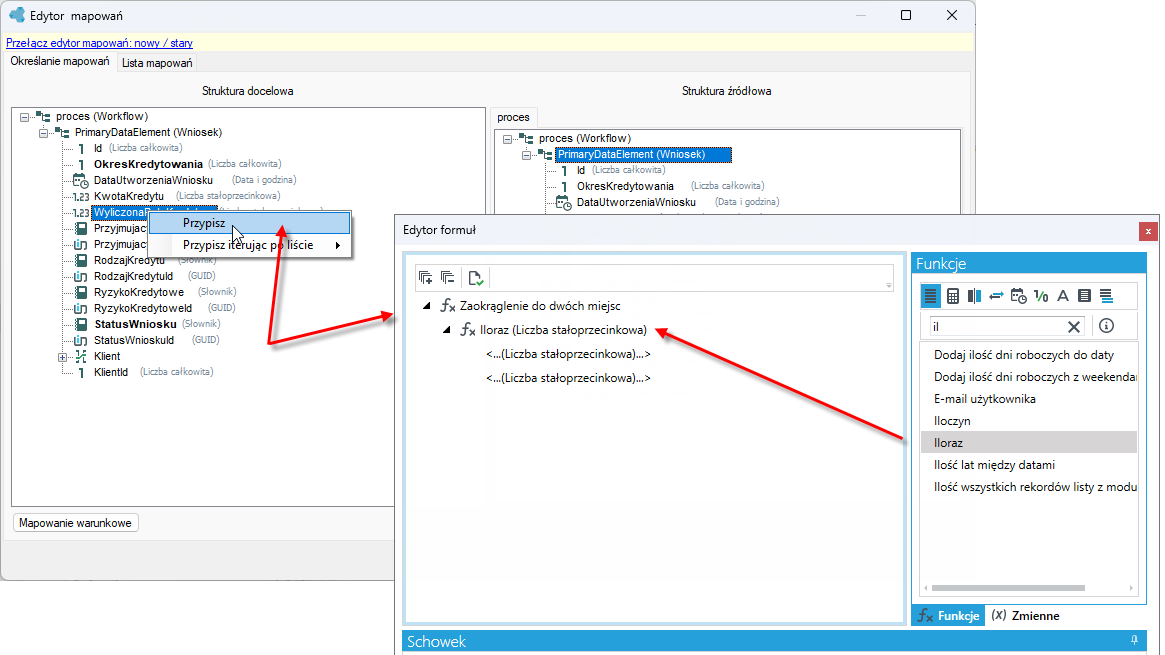Close the Edytor formuł window
Screen dimensions: 1165x655
(x=1148, y=231)
